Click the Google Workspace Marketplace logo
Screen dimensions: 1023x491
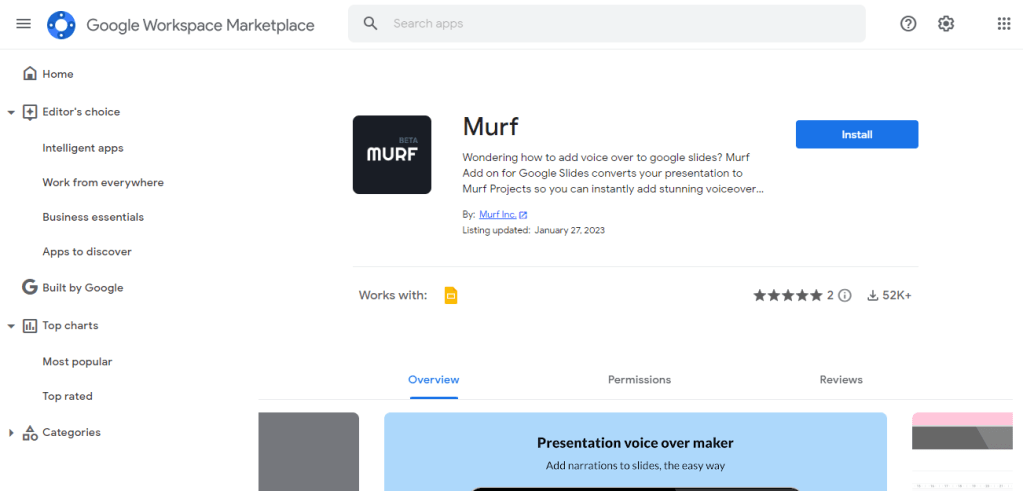tap(61, 25)
